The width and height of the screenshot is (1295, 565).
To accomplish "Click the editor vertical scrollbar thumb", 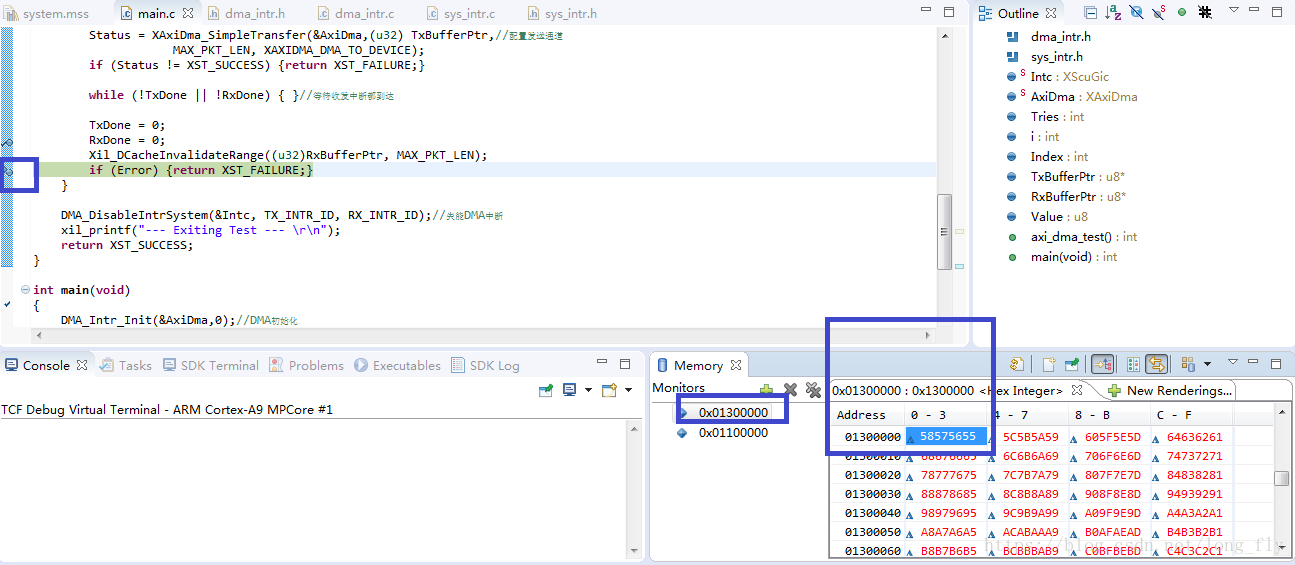I will tap(944, 231).
